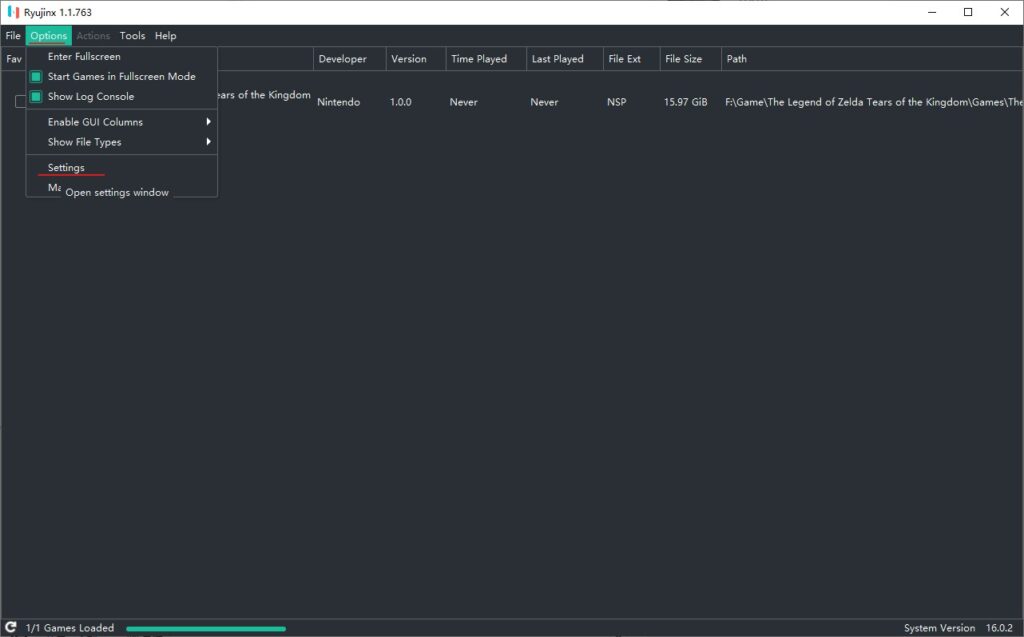Sort by File Ext column header

(632, 59)
